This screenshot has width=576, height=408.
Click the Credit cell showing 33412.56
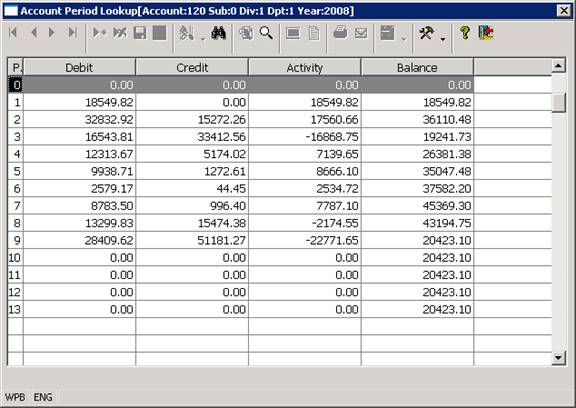point(192,137)
